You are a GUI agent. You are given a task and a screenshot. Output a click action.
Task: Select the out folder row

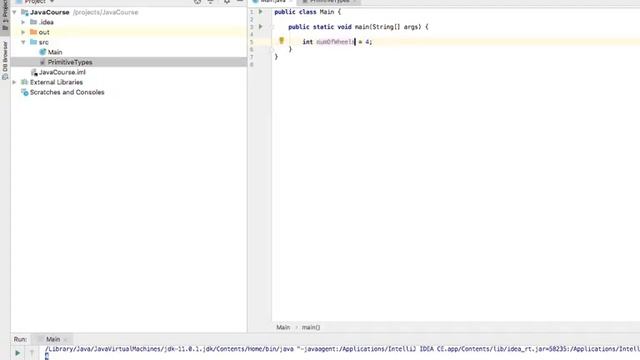[129, 32]
